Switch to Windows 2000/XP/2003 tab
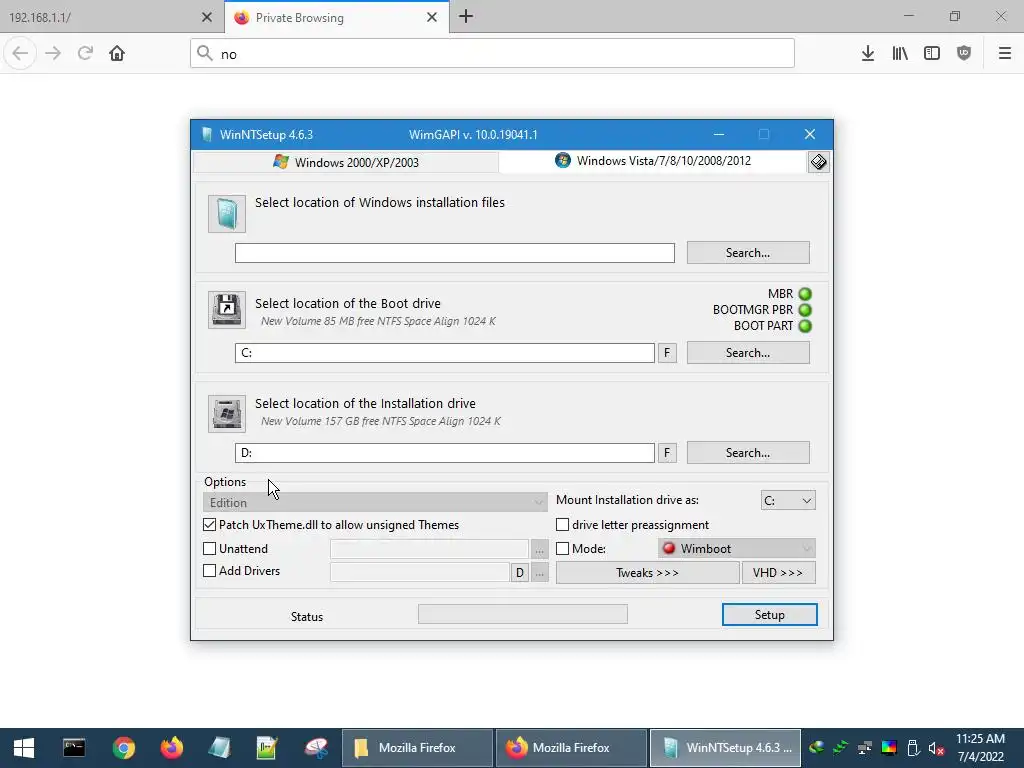 (x=346, y=162)
